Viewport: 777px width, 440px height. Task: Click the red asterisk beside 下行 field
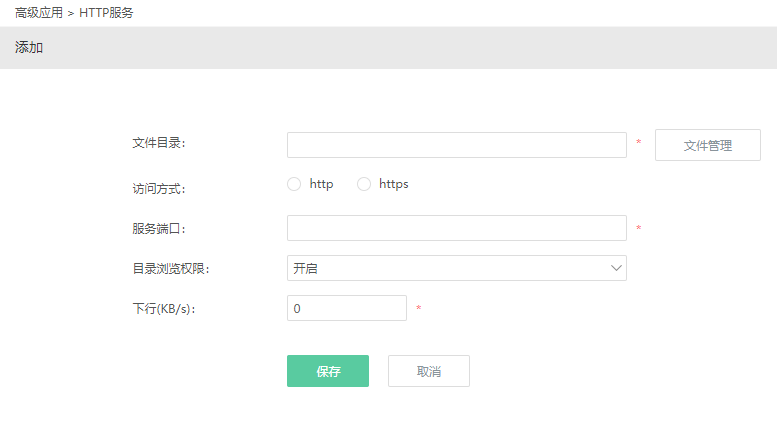[x=419, y=309]
